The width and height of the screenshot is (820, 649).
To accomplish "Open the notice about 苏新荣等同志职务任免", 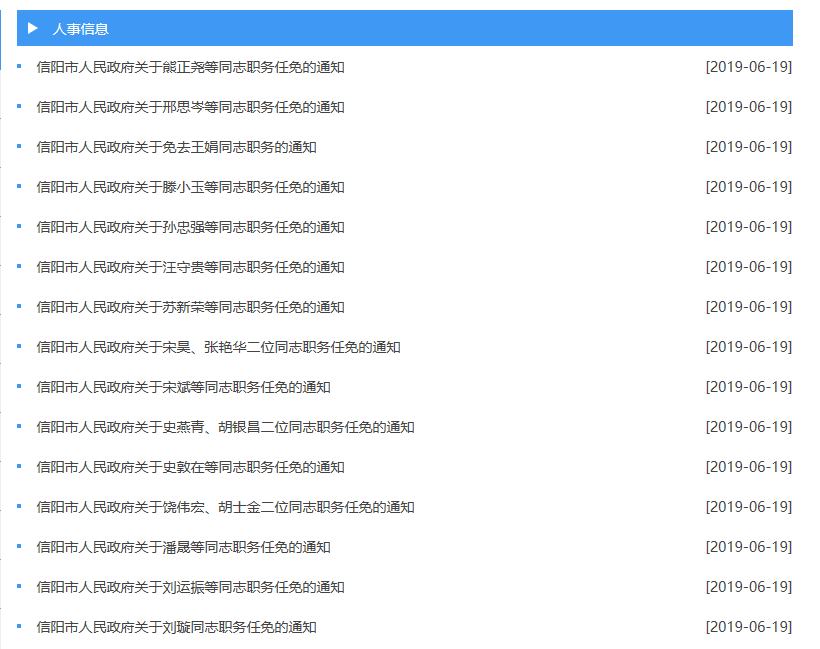I will point(190,307).
